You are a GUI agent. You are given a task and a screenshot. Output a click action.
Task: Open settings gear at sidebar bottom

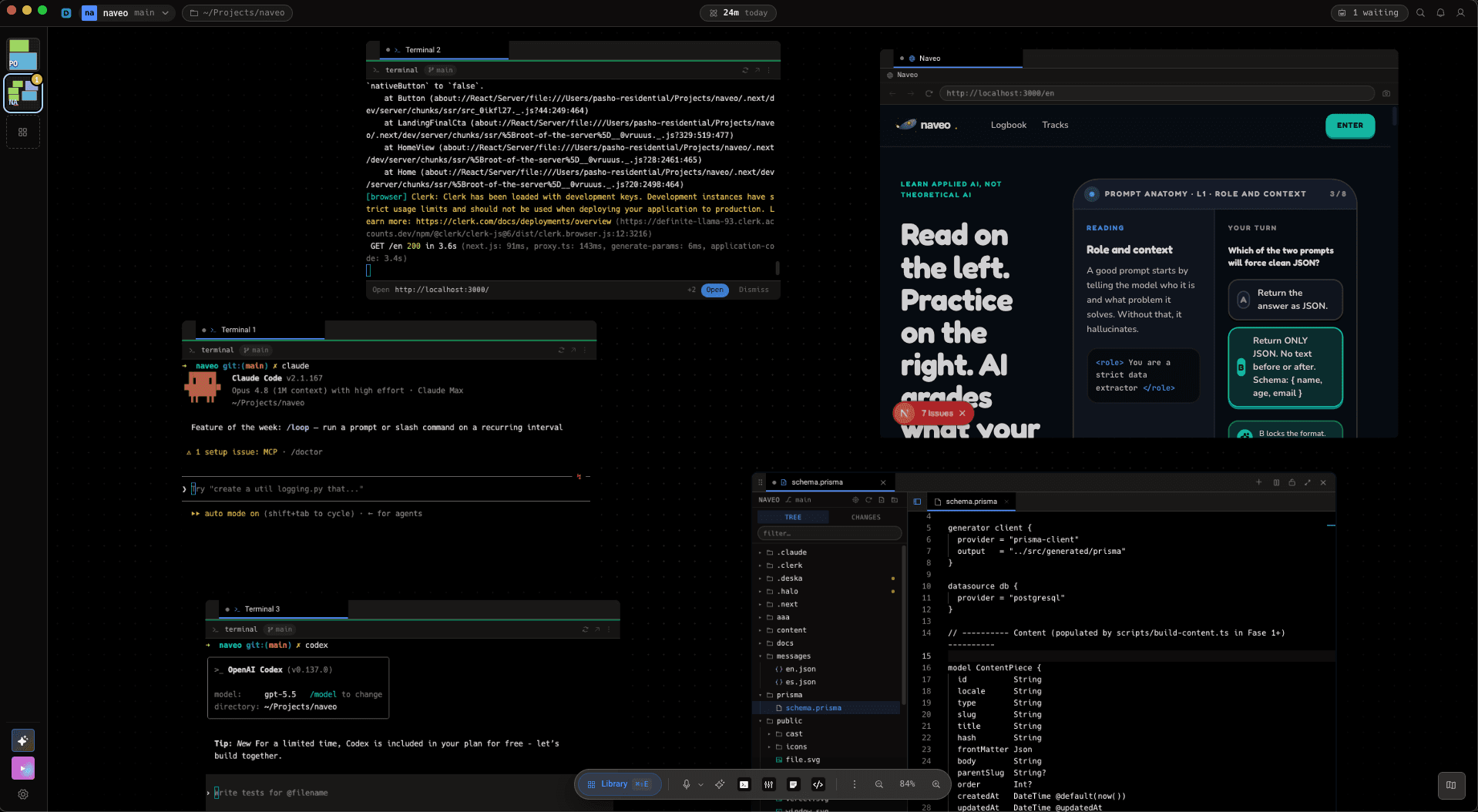(23, 794)
